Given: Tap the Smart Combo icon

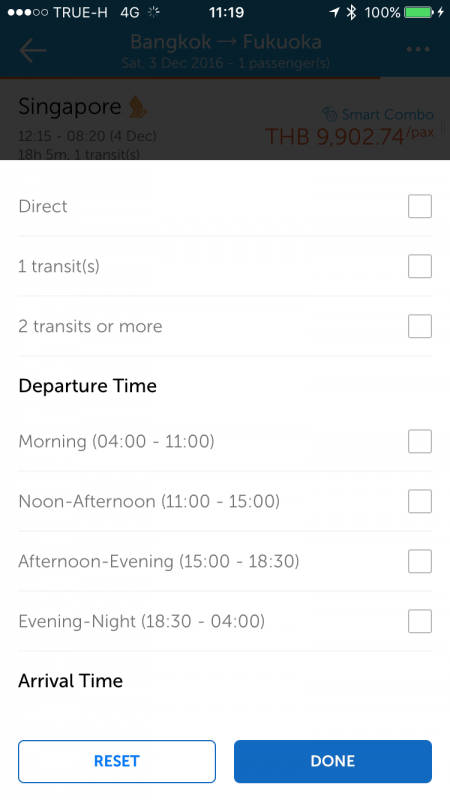Looking at the screenshot, I should [330, 114].
